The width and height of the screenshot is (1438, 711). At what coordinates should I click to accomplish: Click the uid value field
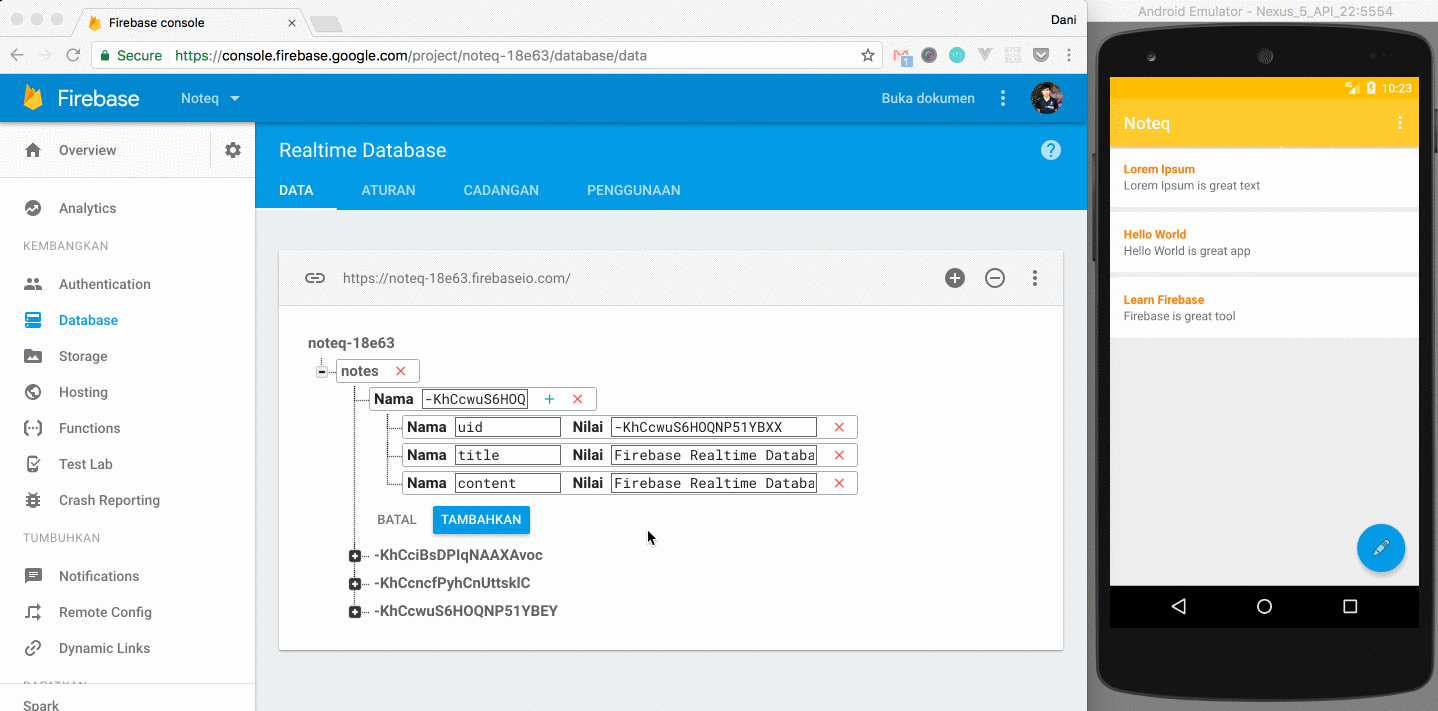[x=714, y=427]
